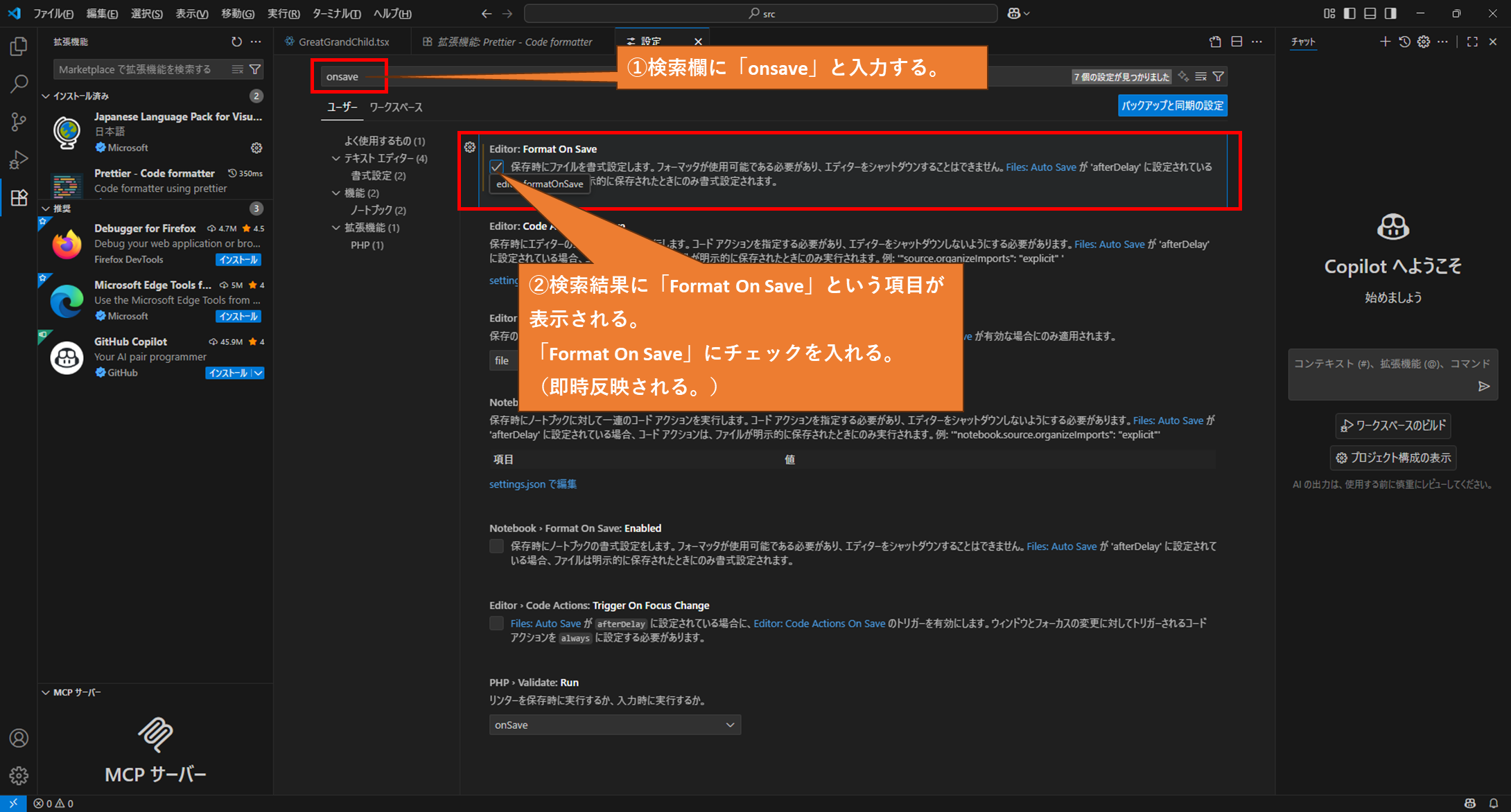Image resolution: width=1511 pixels, height=812 pixels.
Task: Click settings search field containing onsave
Action: 693,76
